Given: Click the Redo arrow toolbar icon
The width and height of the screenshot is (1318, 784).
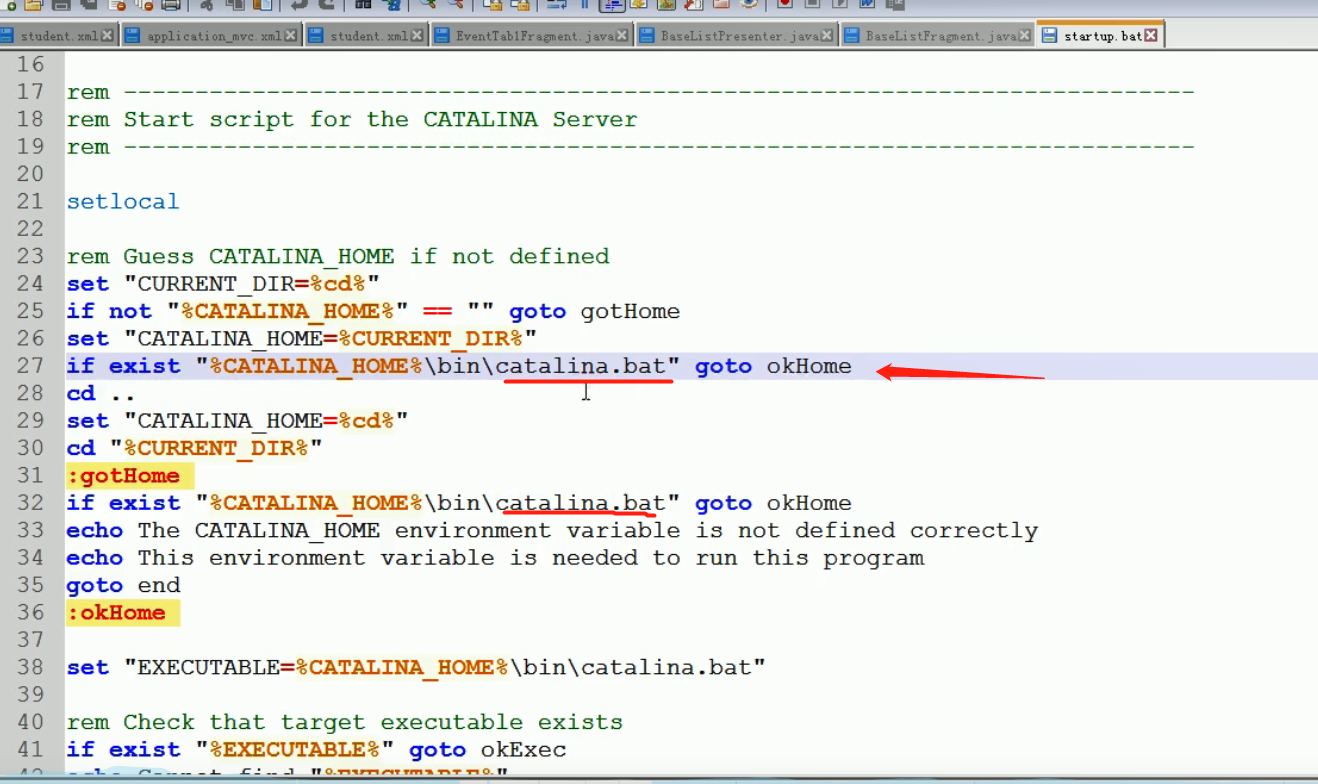Looking at the screenshot, I should click(x=326, y=5).
